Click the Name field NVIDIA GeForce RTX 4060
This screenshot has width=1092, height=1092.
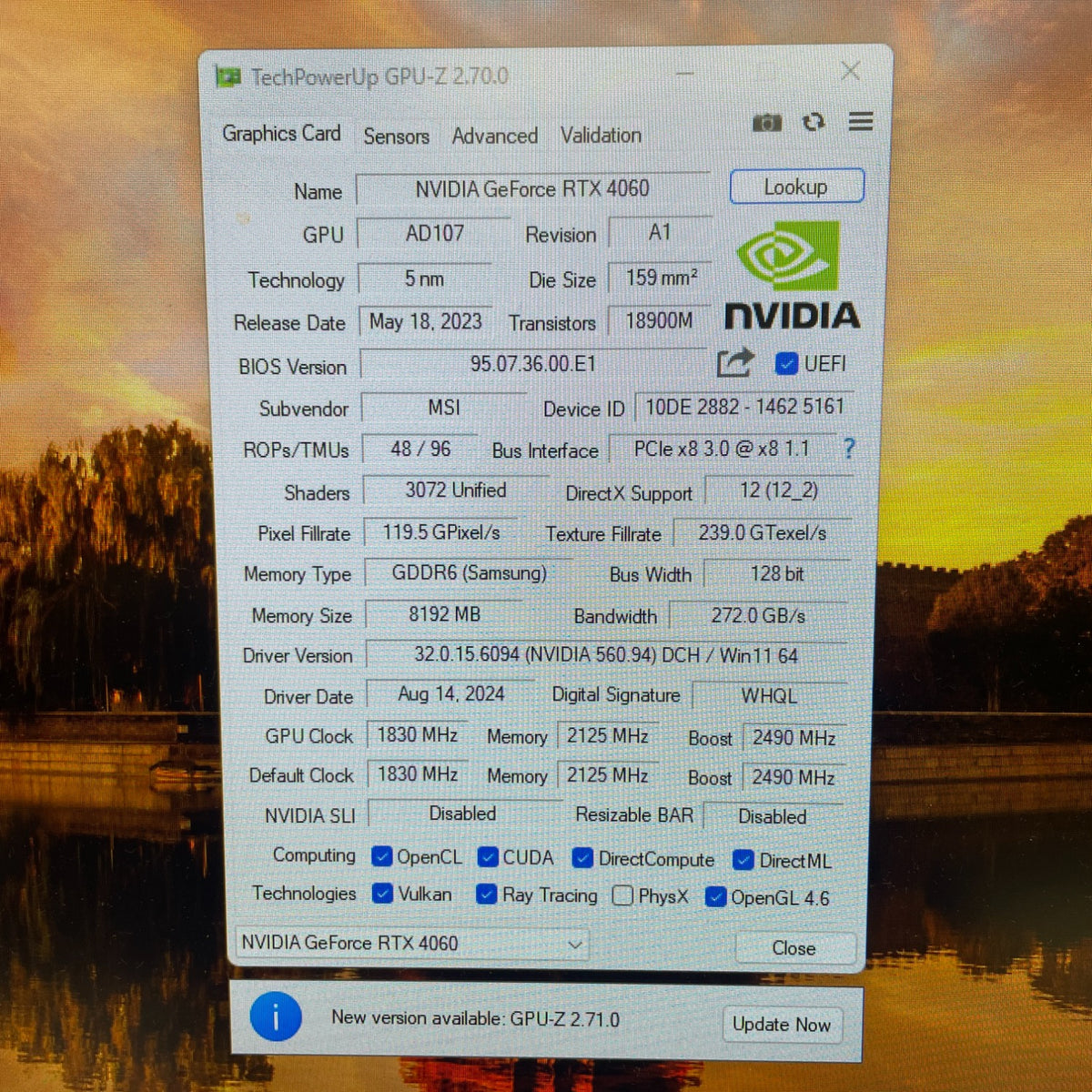(x=532, y=188)
